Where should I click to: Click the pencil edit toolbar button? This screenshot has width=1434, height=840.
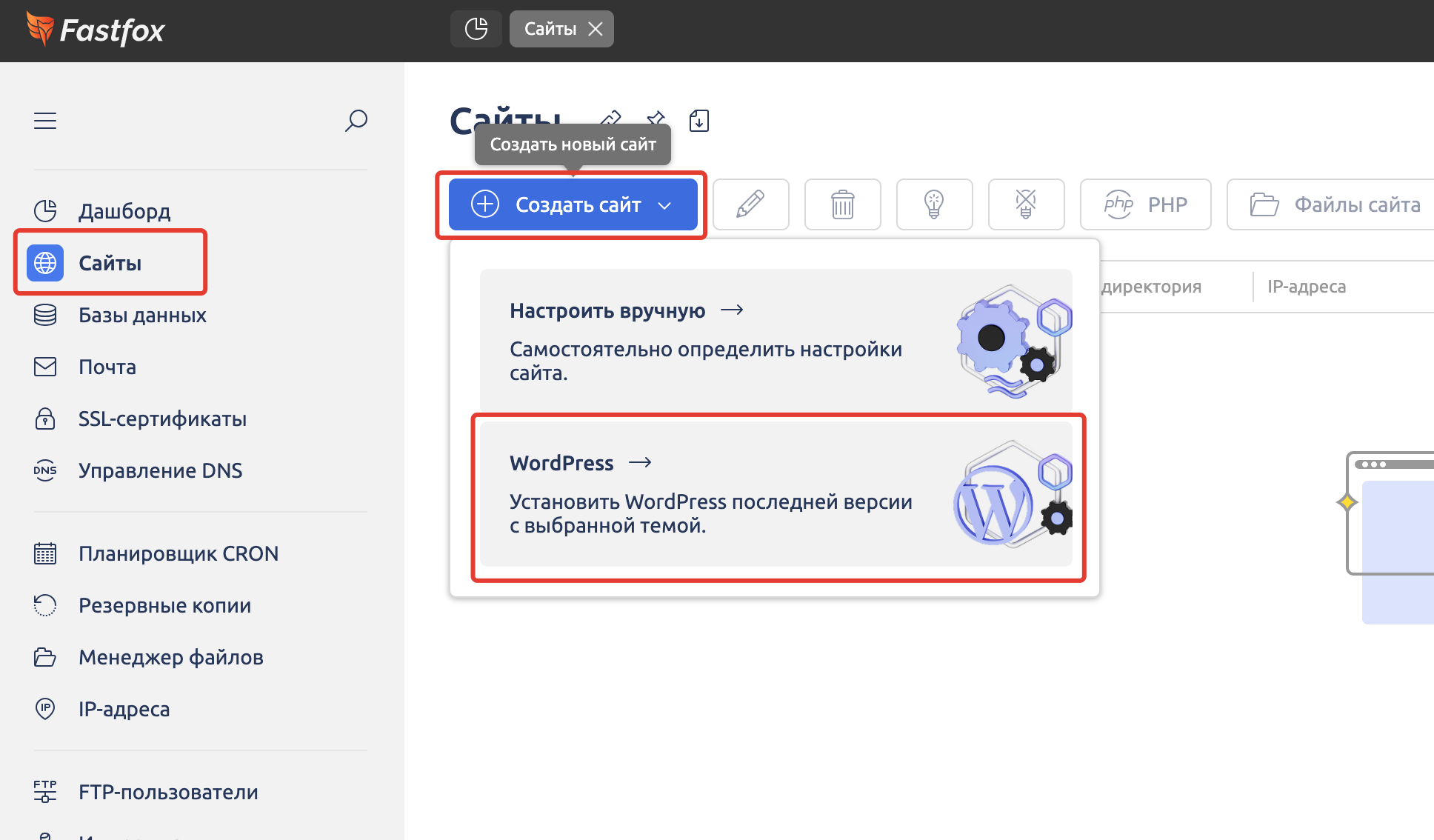pyautogui.click(x=750, y=204)
